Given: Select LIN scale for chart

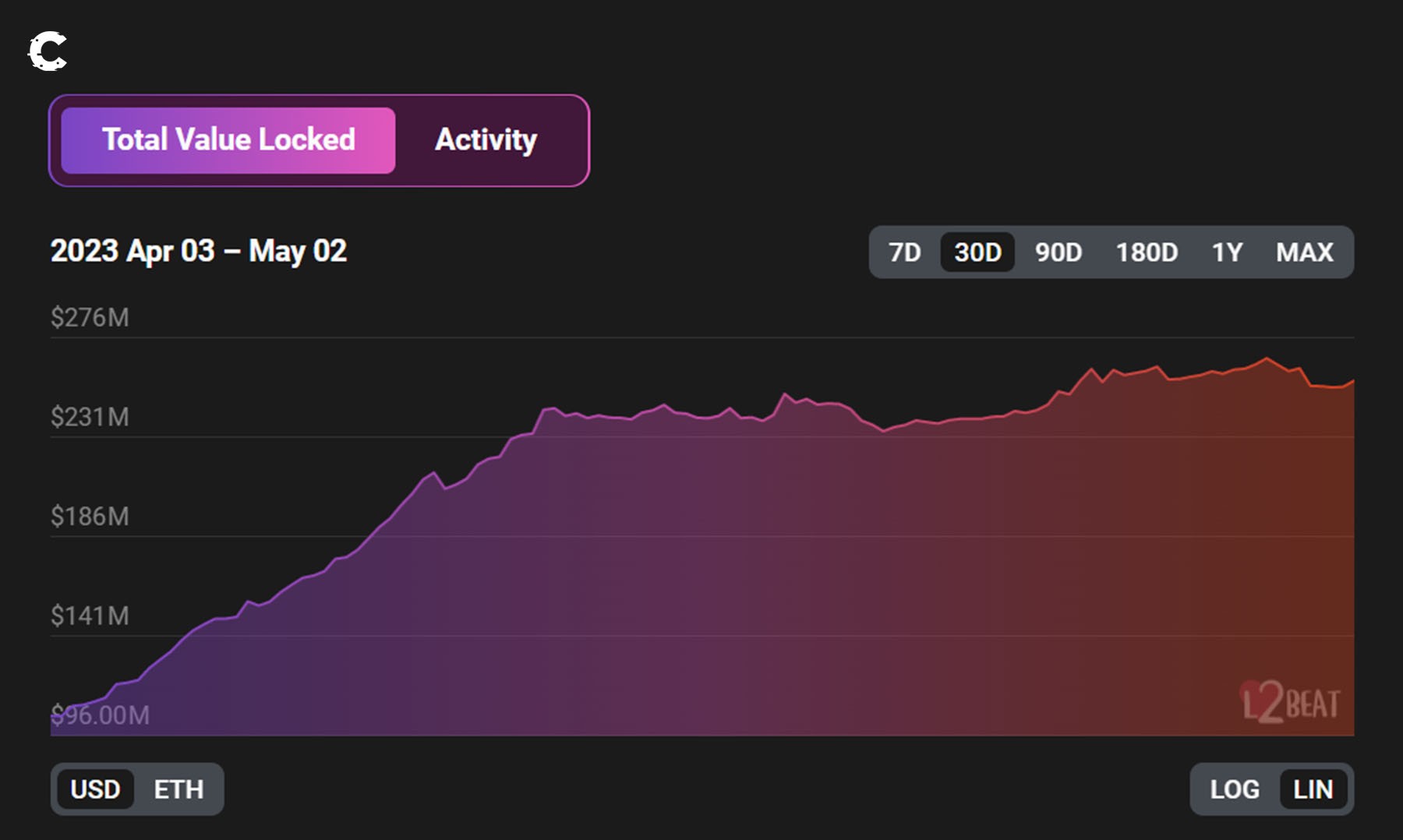Looking at the screenshot, I should tap(1313, 789).
